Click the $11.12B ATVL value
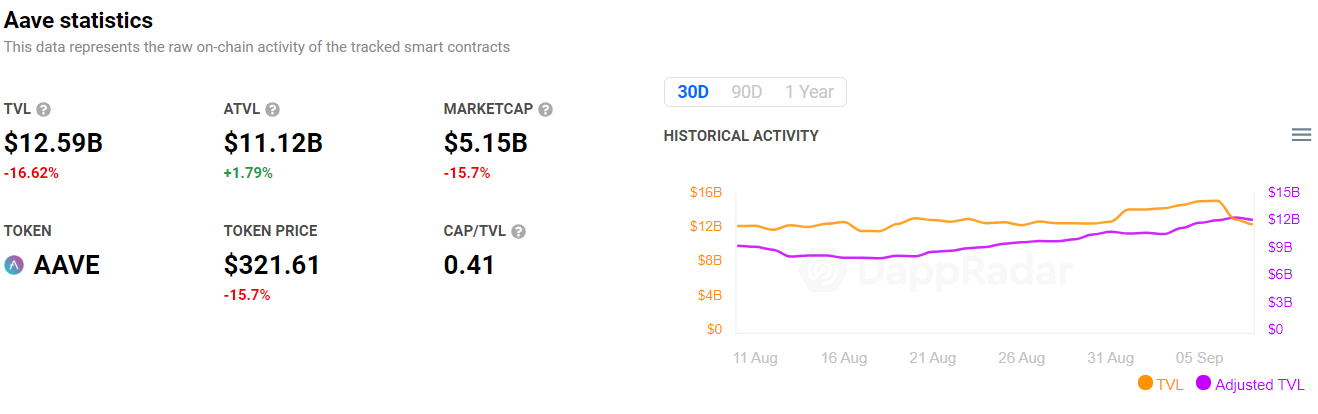Viewport: 1318px width, 414px height. pyautogui.click(x=273, y=143)
